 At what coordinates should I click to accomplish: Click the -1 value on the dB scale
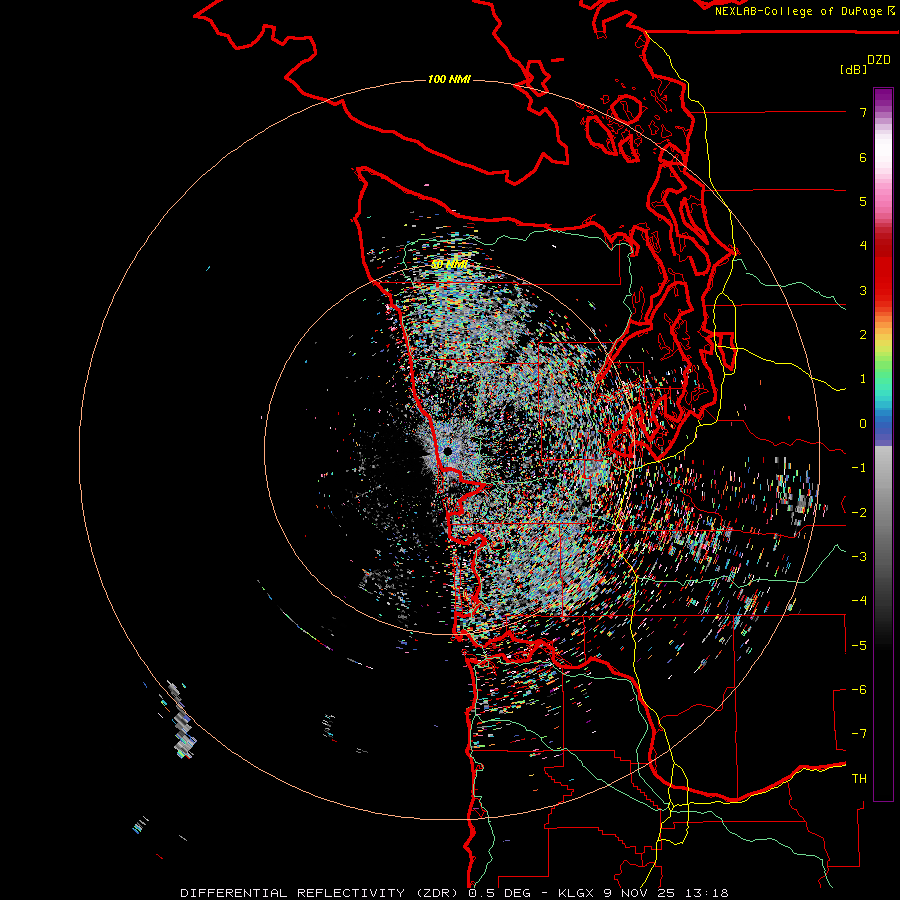click(859, 468)
